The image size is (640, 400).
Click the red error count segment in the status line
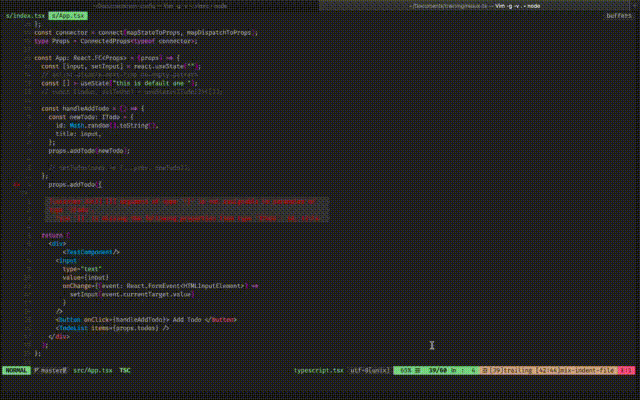[627, 370]
